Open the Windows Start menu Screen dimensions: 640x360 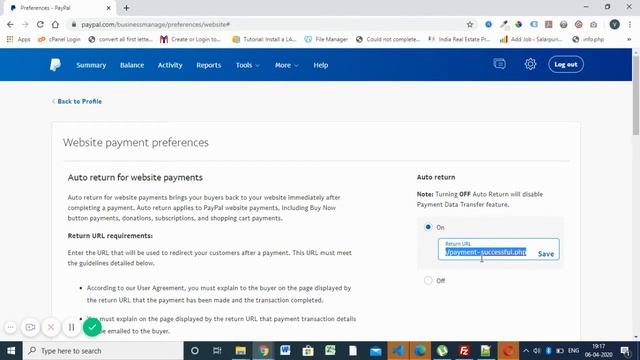[x=11, y=351]
